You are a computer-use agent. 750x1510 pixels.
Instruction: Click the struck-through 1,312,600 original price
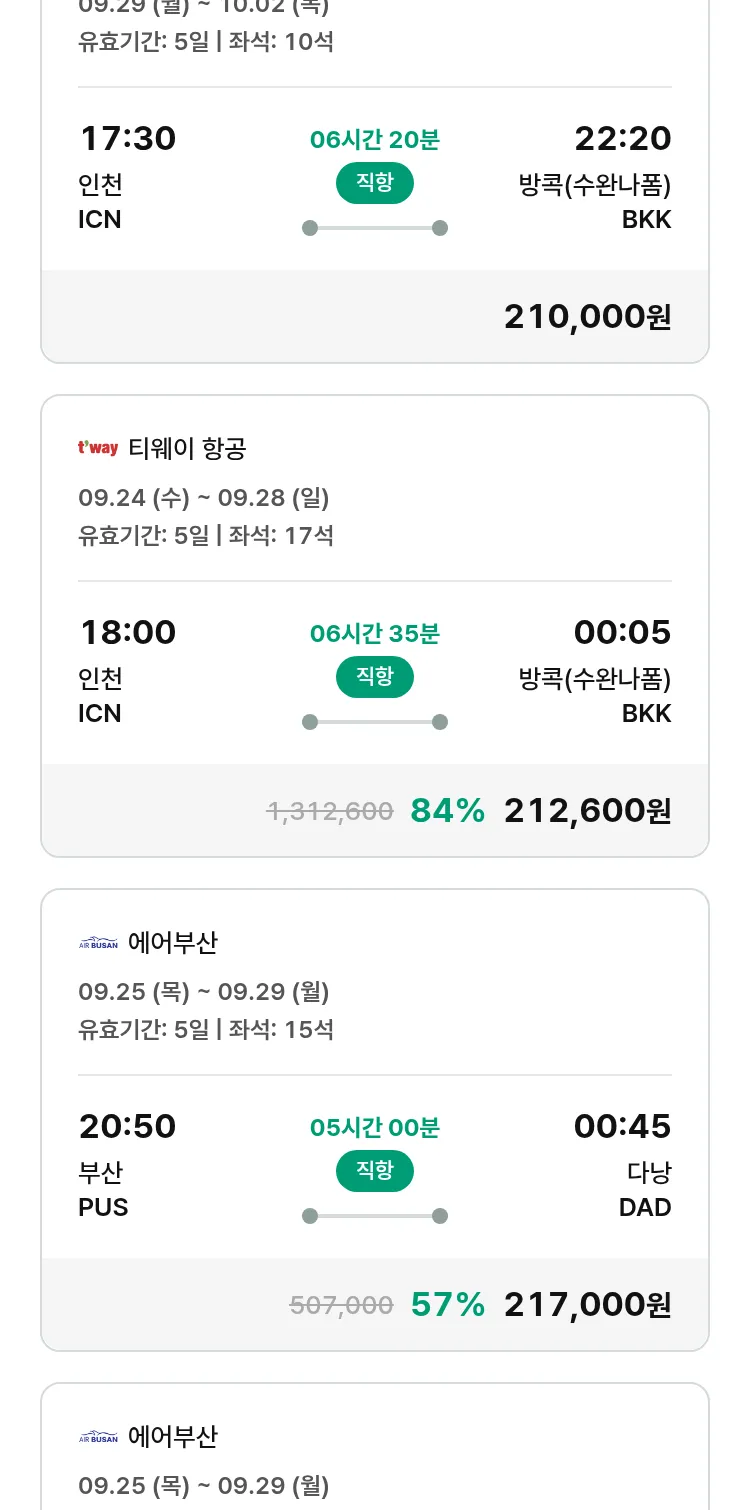[x=330, y=811]
